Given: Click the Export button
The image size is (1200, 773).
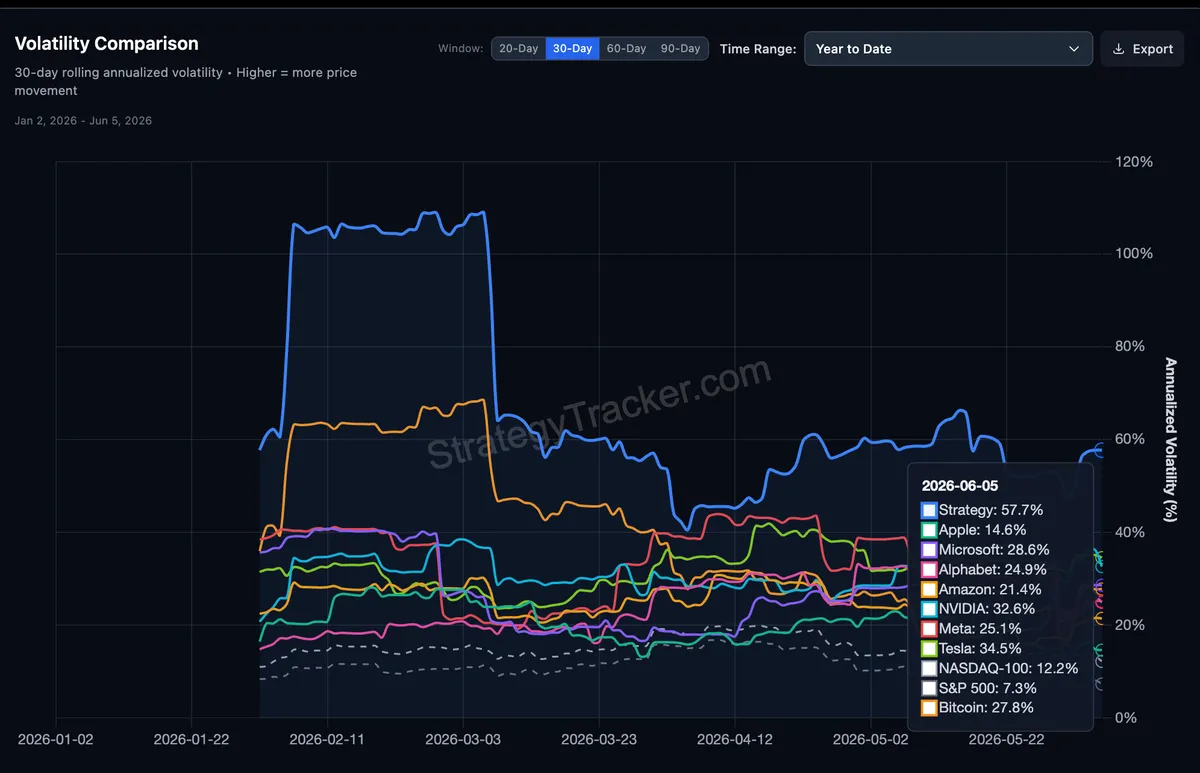Looking at the screenshot, I should pyautogui.click(x=1142, y=49).
